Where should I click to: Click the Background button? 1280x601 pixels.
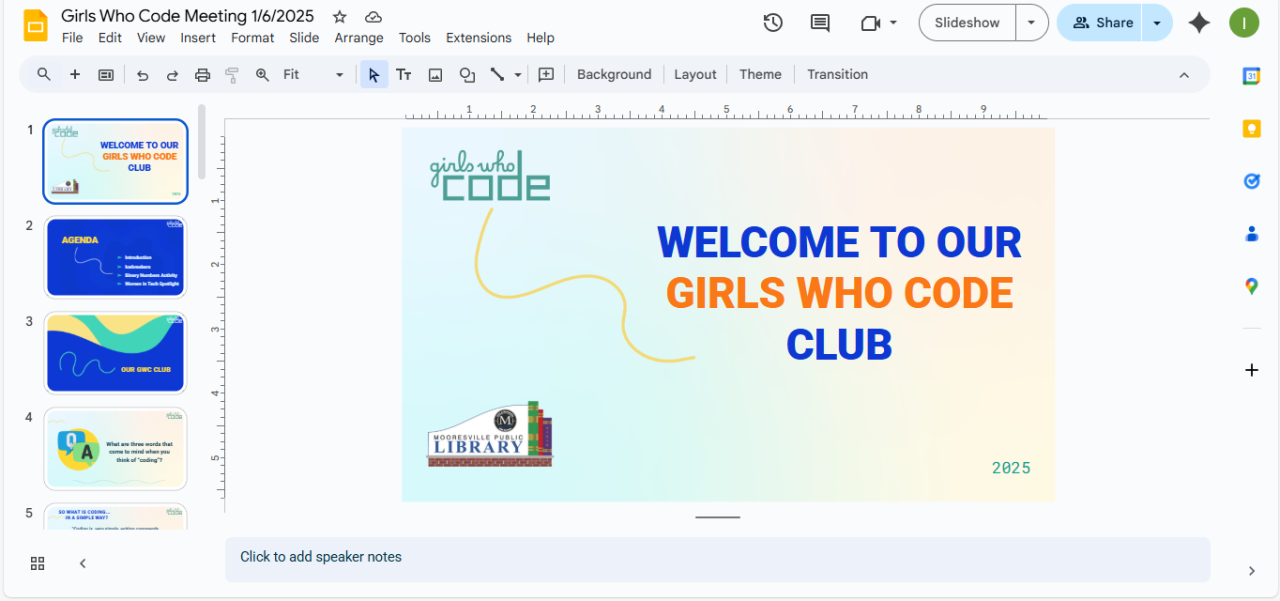(x=614, y=75)
